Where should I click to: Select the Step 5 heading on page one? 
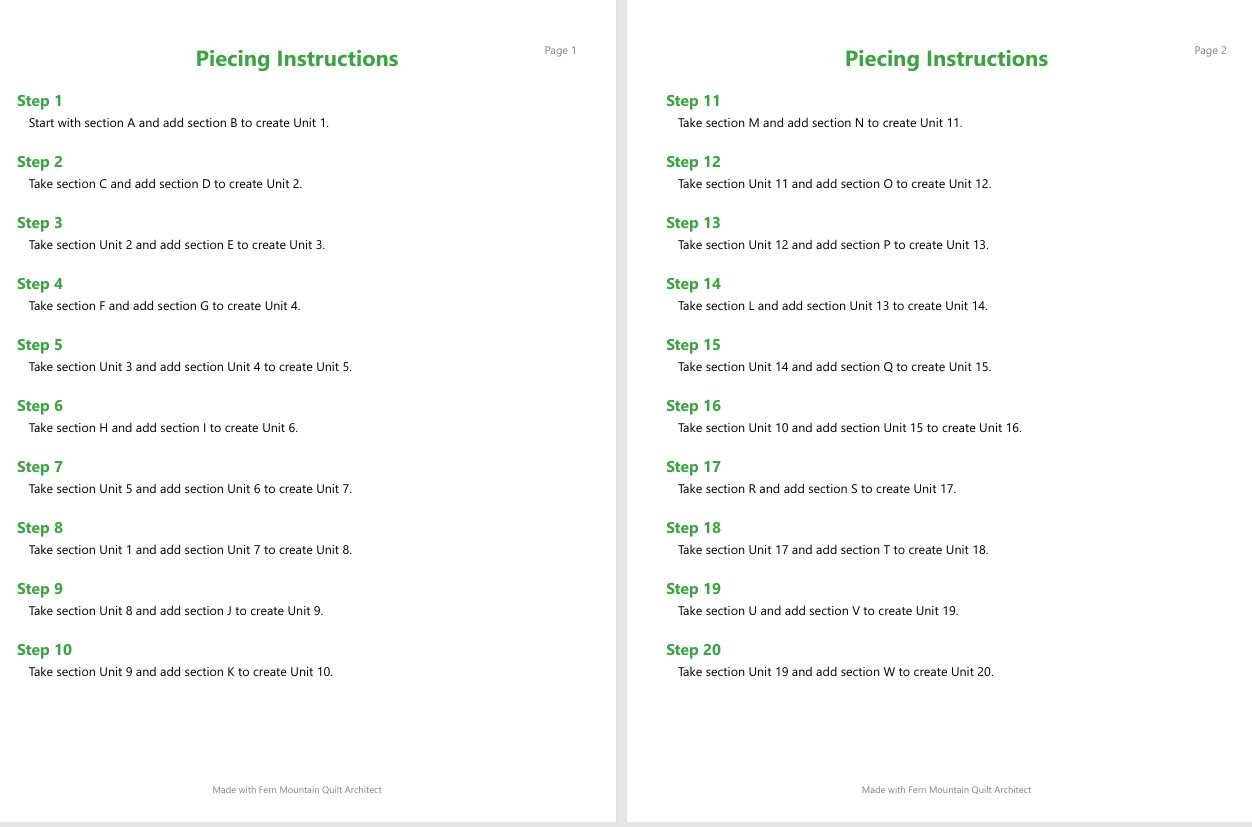click(x=40, y=345)
